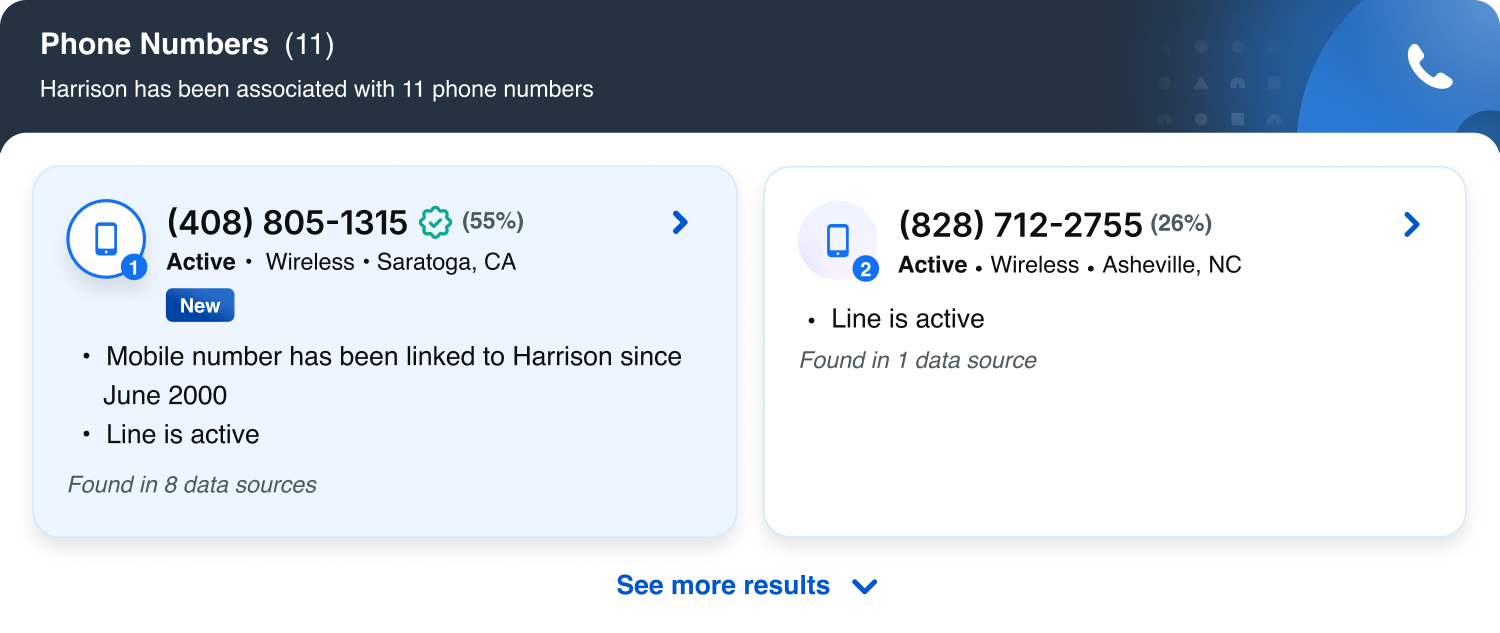Image resolution: width=1500 pixels, height=633 pixels.
Task: Click the mobile phone icon numbered 2
Action: 838,240
